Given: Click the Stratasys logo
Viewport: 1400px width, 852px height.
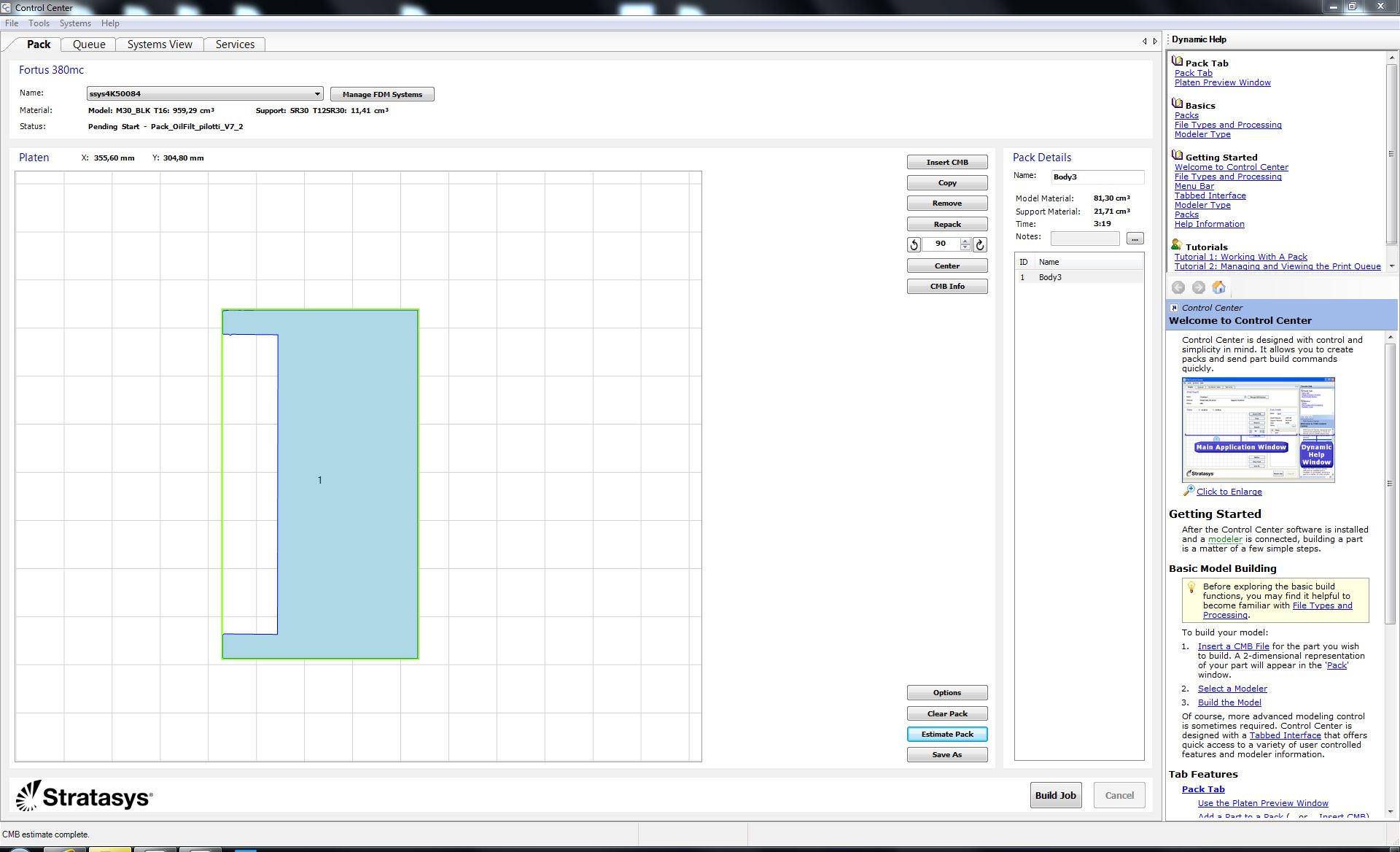Looking at the screenshot, I should pos(84,796).
